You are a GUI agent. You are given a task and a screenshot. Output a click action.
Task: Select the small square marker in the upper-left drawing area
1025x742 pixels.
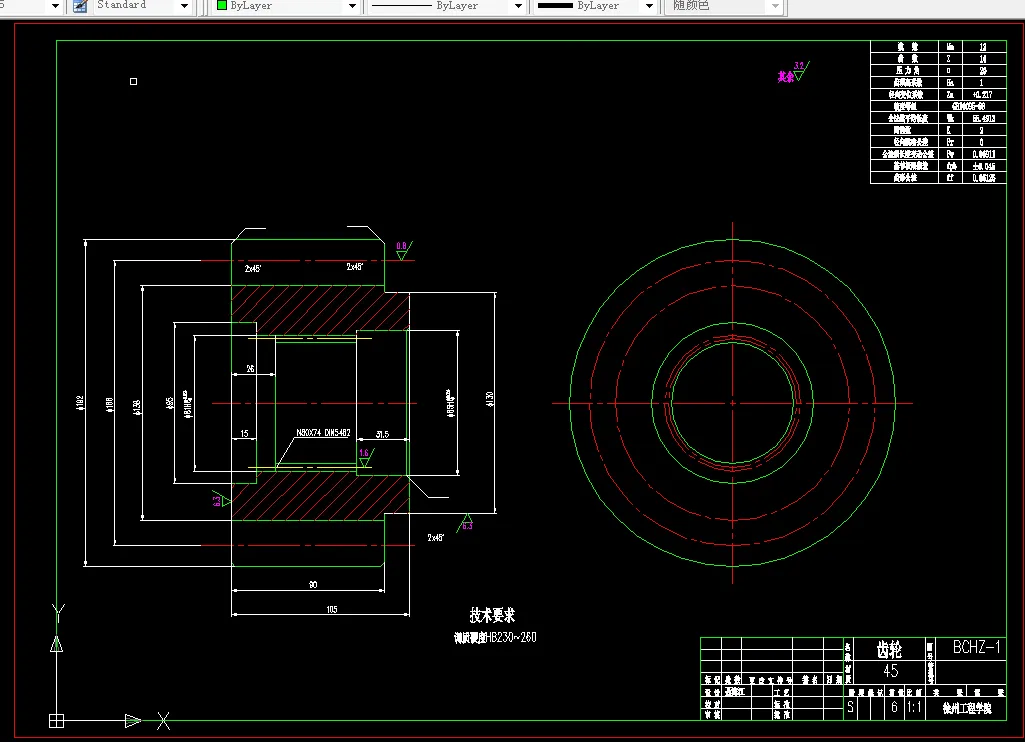click(133, 82)
